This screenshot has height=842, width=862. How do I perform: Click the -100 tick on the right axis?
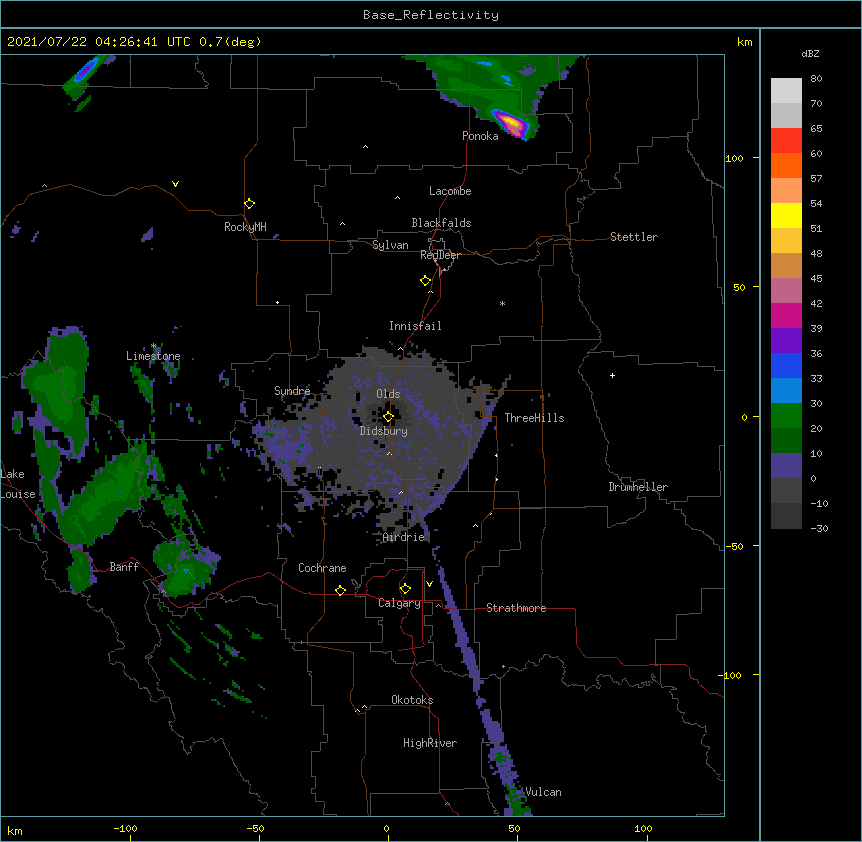pos(731,675)
